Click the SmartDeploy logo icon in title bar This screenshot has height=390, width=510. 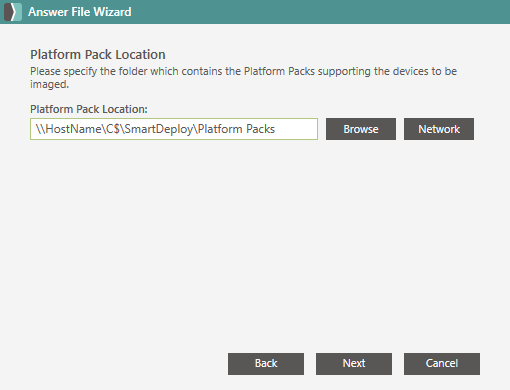coord(13,12)
